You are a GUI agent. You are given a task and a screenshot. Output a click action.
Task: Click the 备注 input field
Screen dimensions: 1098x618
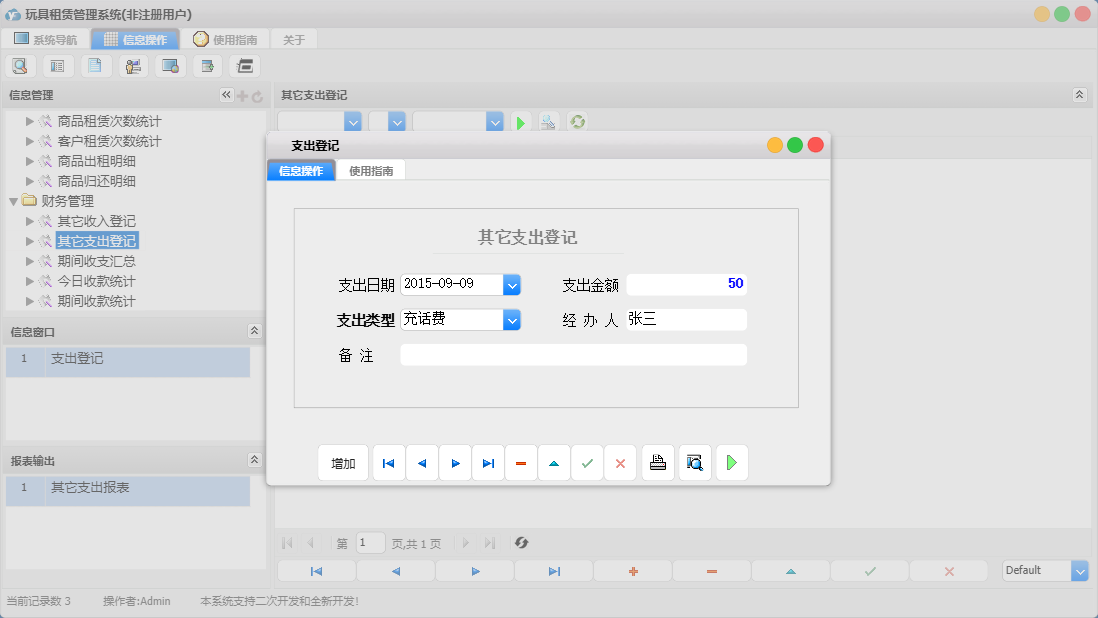pyautogui.click(x=573, y=354)
